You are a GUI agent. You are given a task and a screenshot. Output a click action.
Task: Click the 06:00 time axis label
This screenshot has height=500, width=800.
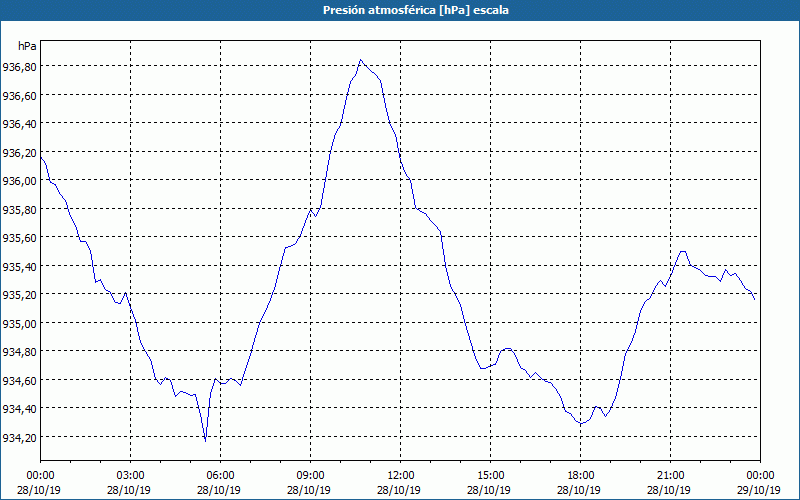220,476
